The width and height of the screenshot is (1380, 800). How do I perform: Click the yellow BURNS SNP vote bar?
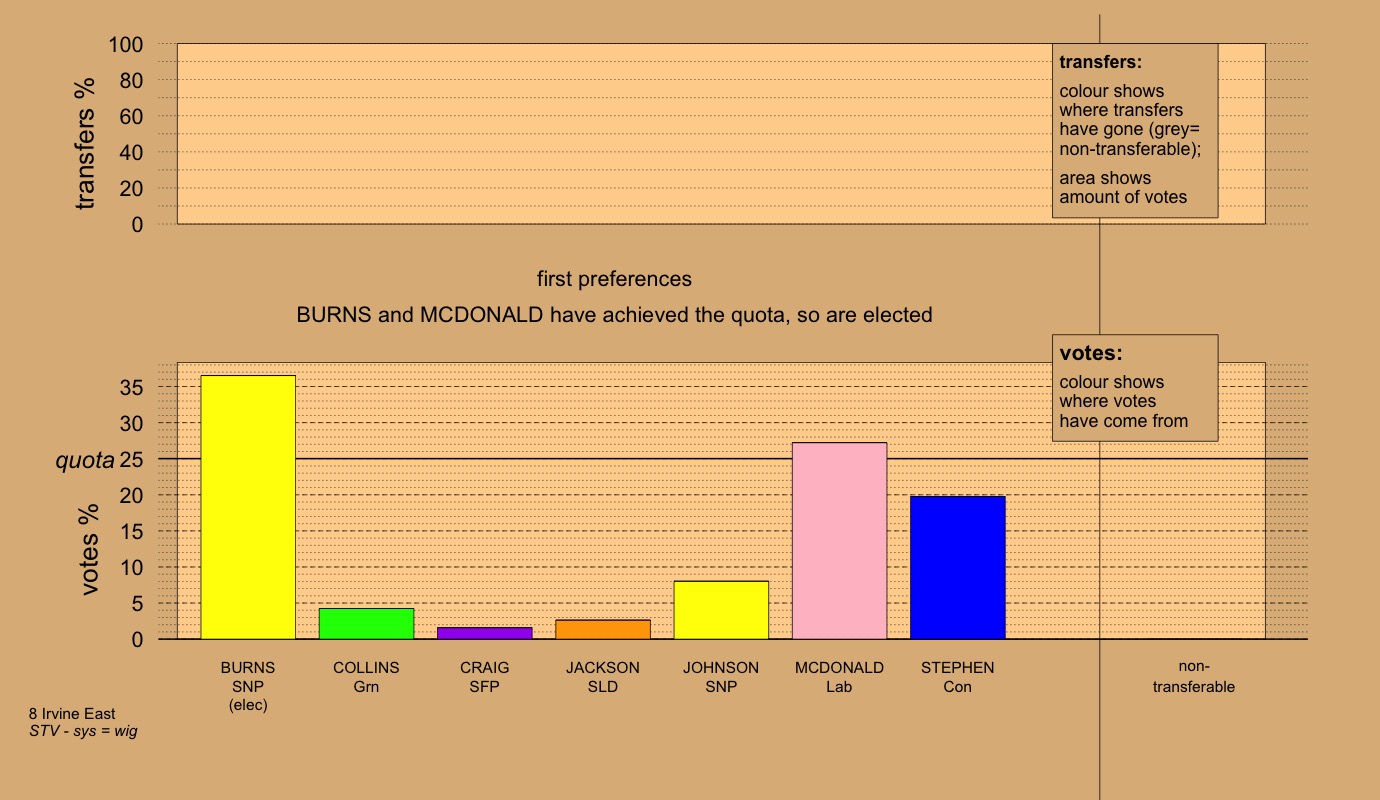(248, 507)
